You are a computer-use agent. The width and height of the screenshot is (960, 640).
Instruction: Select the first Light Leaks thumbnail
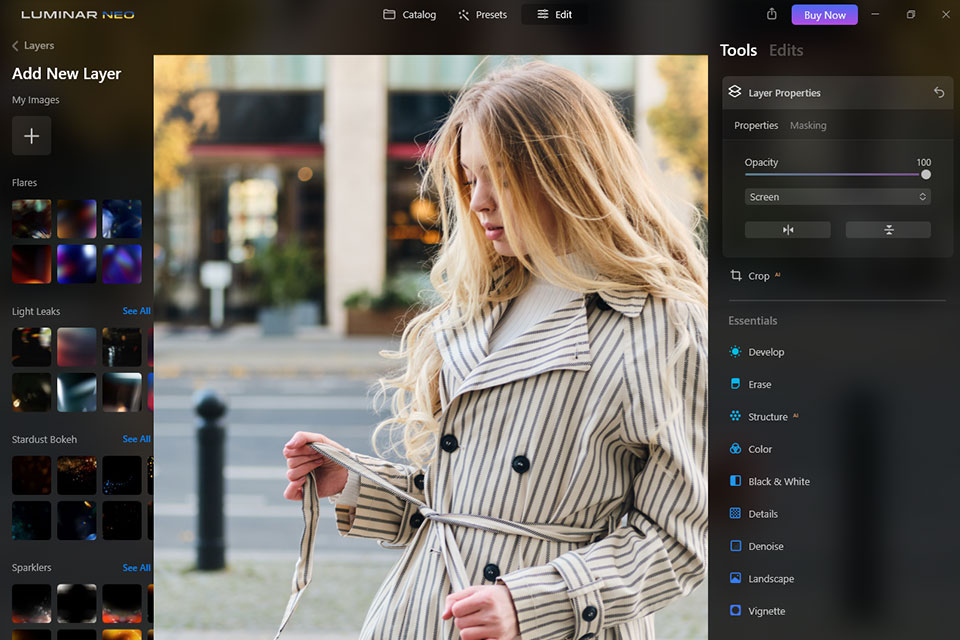tap(31, 347)
